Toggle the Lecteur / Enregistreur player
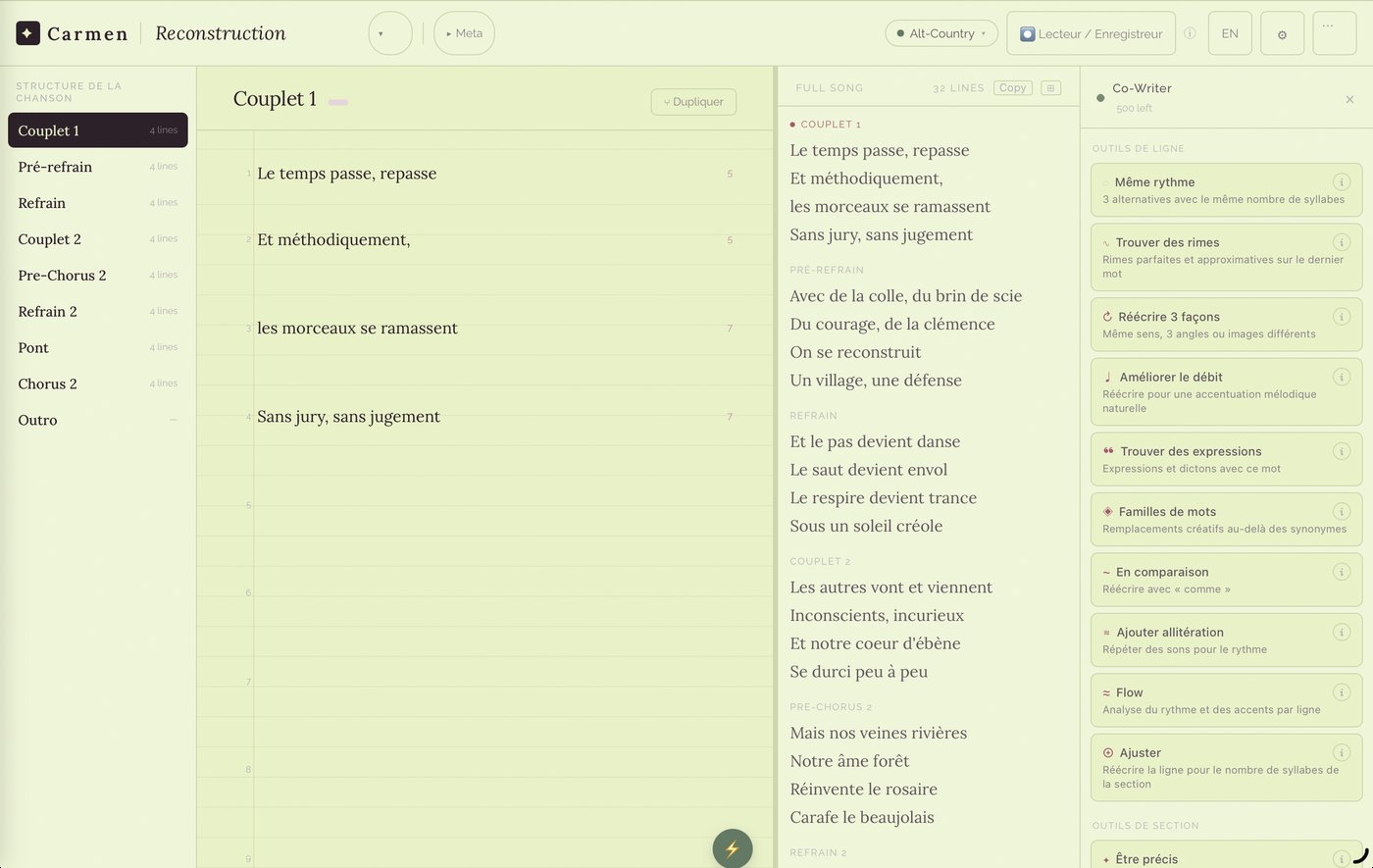This screenshot has height=868, width=1373. coord(1091,33)
